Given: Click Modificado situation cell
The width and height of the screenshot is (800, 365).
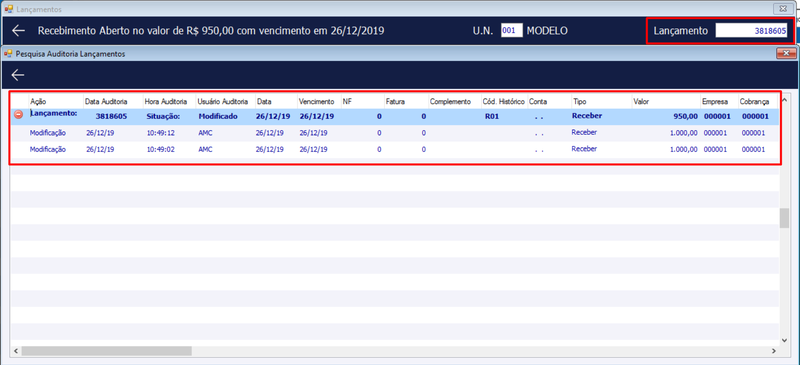Looking at the screenshot, I should pos(218,116).
